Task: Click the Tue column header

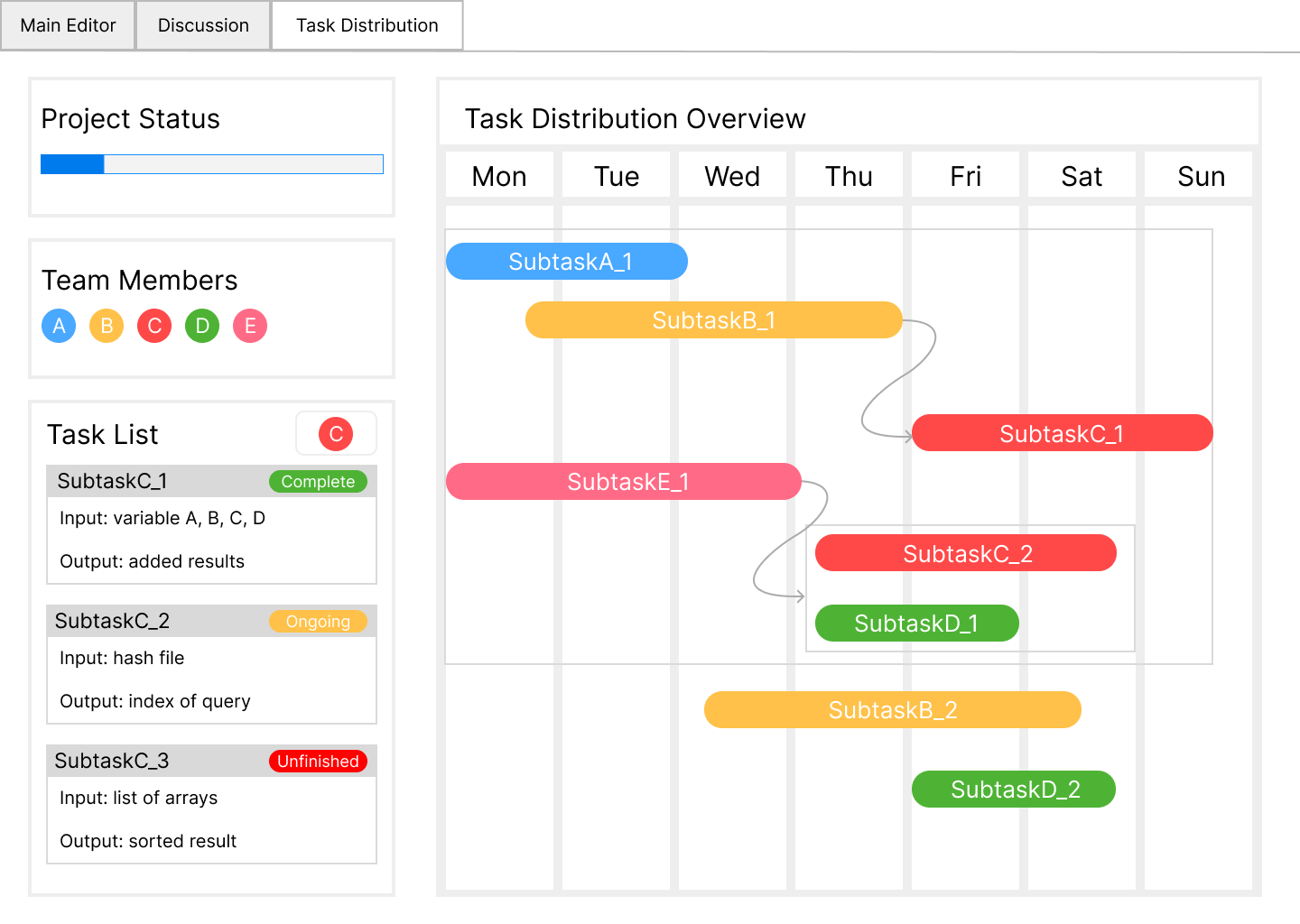Action: pos(616,175)
